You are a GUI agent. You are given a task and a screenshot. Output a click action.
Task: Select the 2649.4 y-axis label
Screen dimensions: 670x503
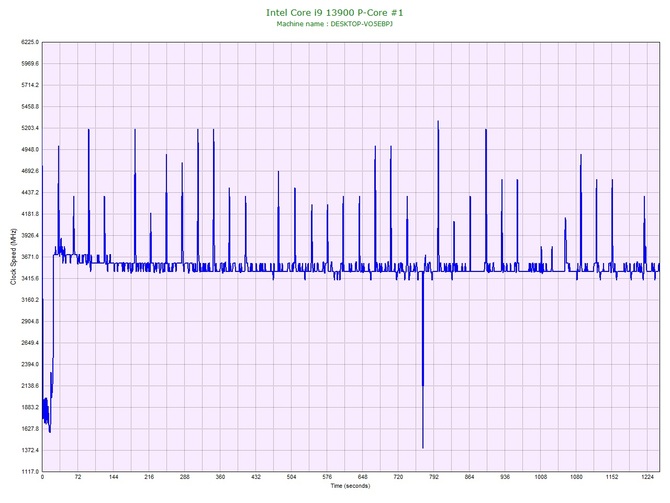(x=30, y=343)
